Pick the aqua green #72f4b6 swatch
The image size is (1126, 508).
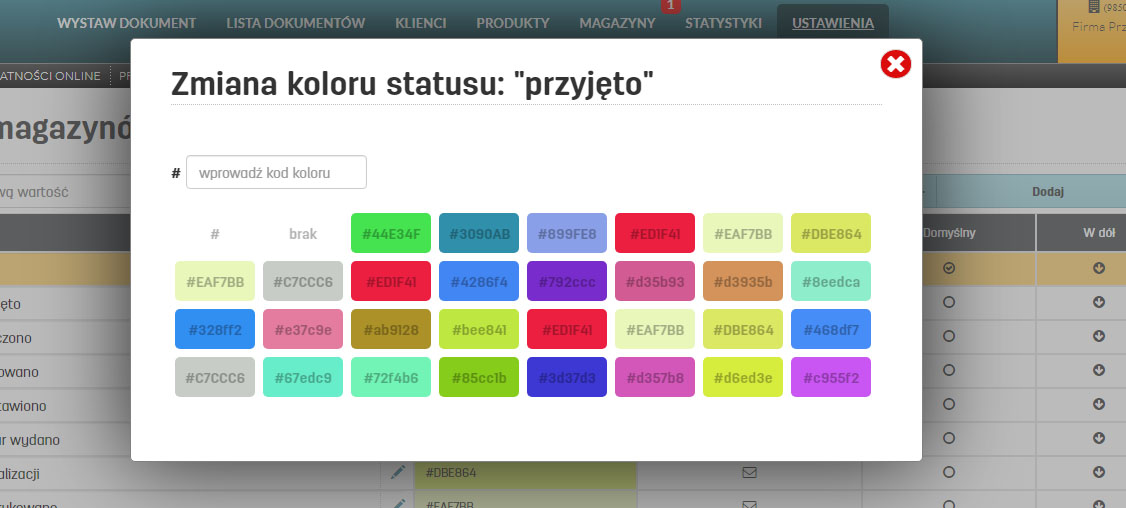pos(391,377)
